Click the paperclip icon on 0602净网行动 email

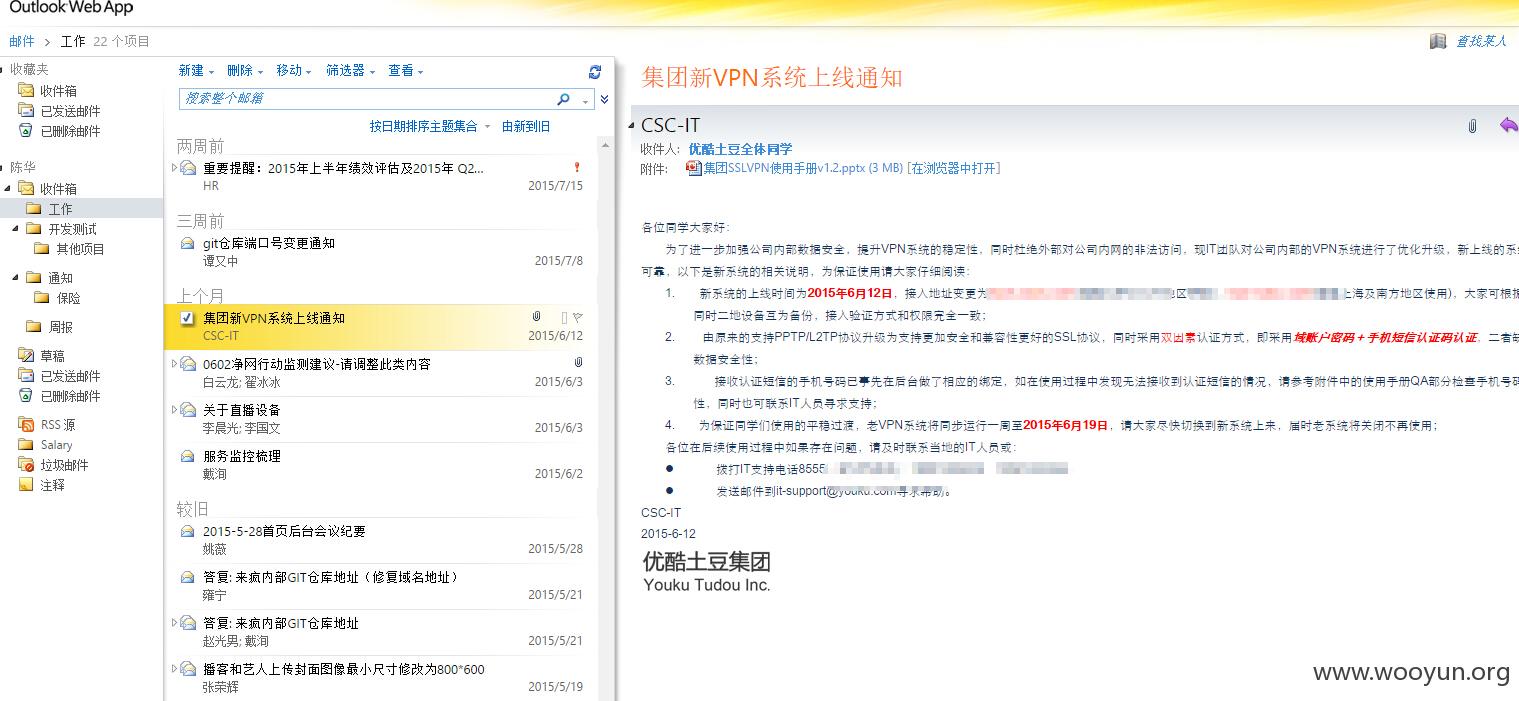579,363
